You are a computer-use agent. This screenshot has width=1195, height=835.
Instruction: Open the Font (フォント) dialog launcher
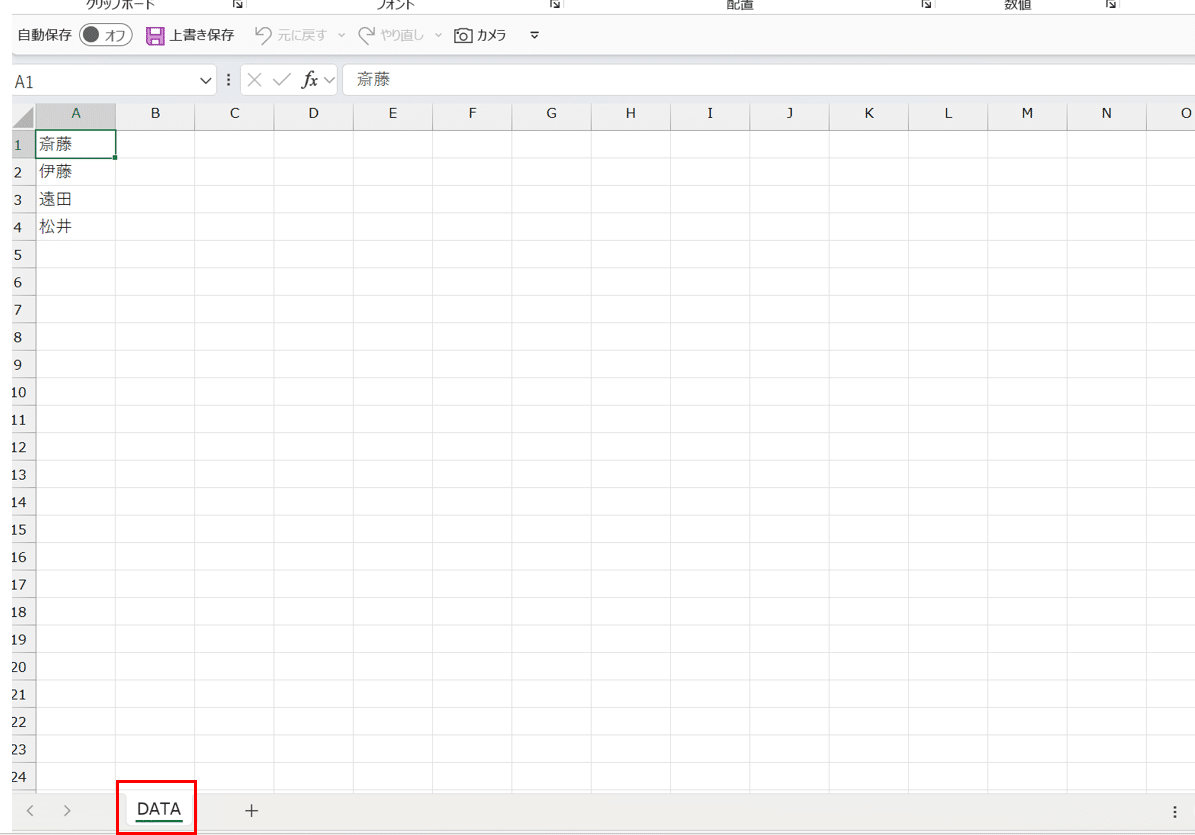554,5
